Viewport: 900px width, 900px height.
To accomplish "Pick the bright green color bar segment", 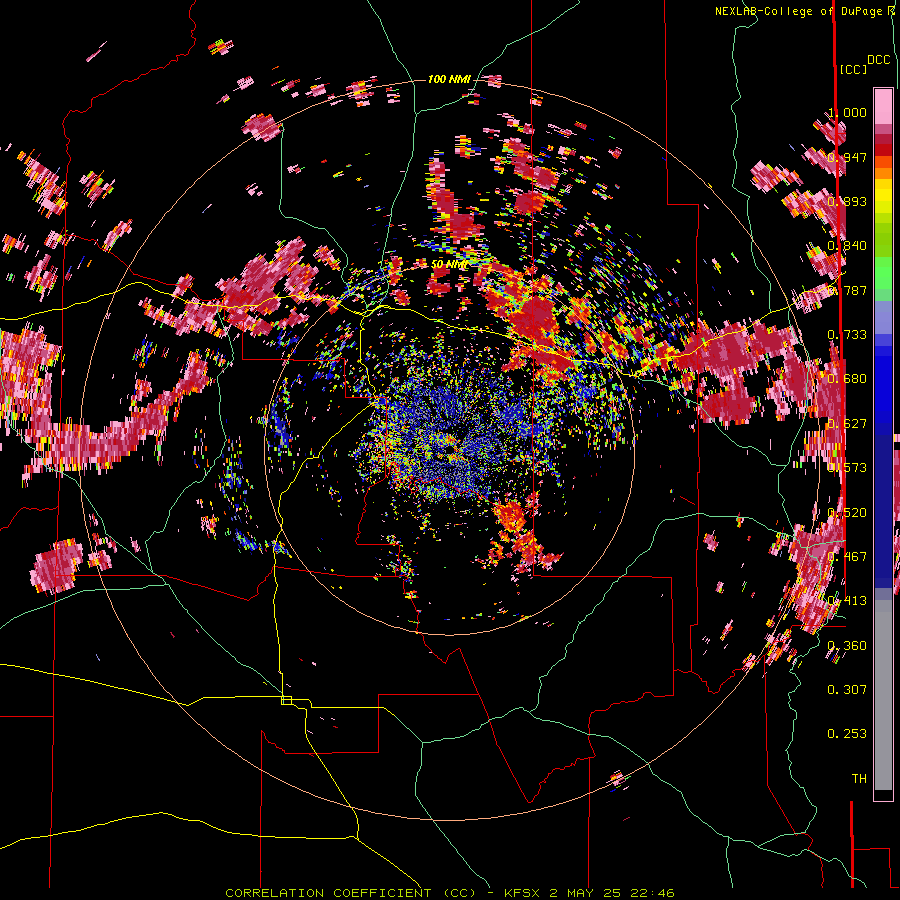I will [883, 273].
